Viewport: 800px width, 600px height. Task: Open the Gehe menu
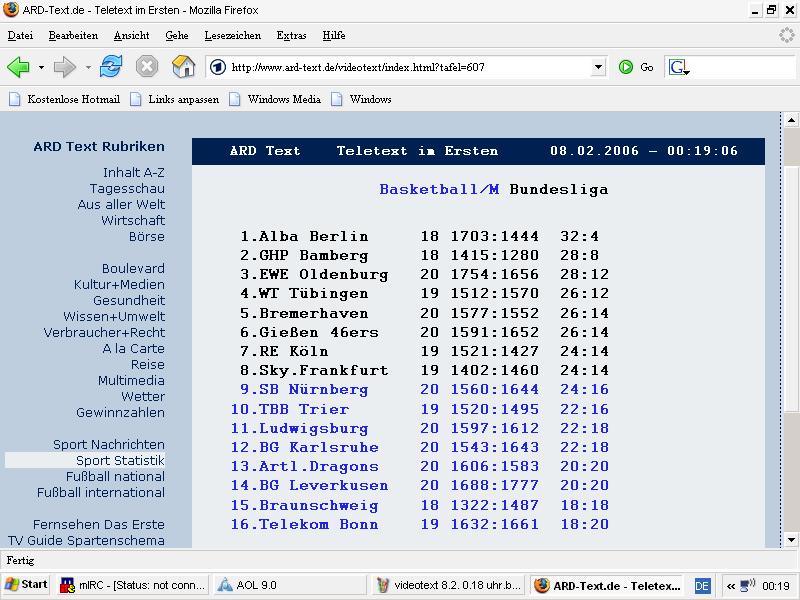point(177,35)
